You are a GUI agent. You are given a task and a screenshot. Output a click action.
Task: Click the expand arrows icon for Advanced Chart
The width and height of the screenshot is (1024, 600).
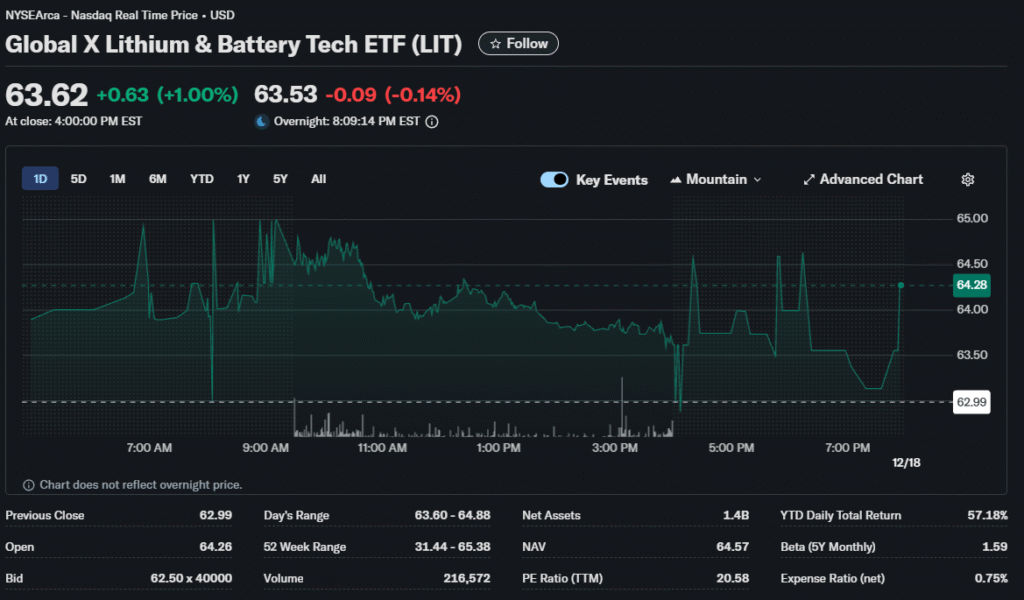(809, 180)
